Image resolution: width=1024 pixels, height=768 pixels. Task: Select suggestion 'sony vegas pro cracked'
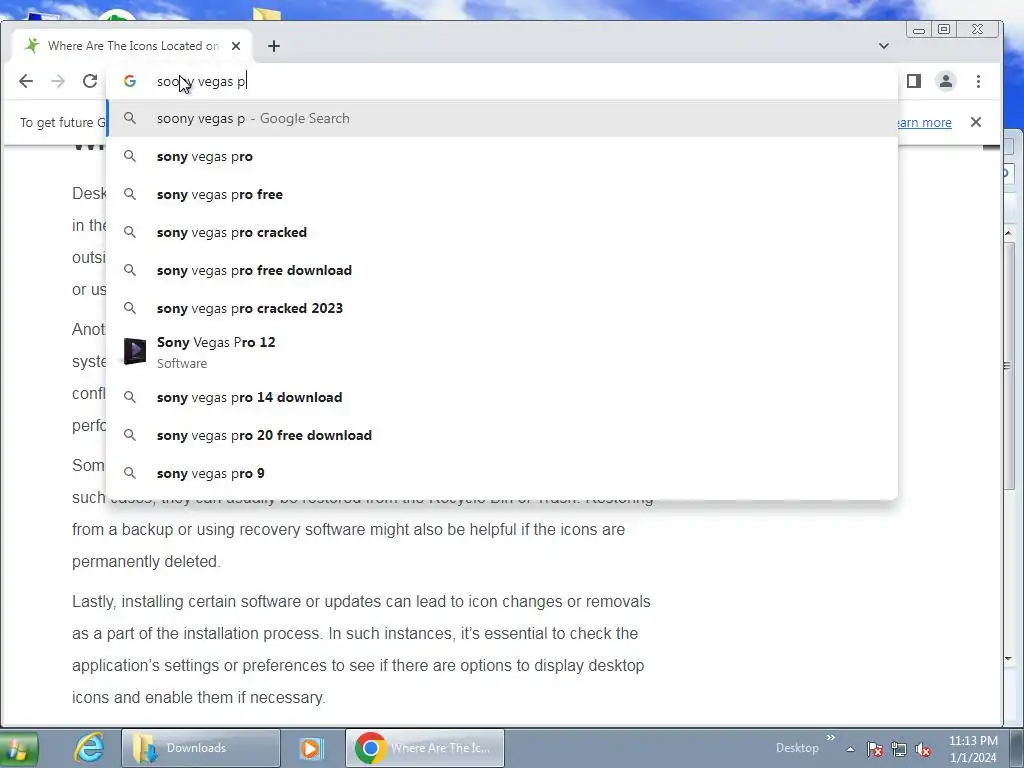[502, 232]
